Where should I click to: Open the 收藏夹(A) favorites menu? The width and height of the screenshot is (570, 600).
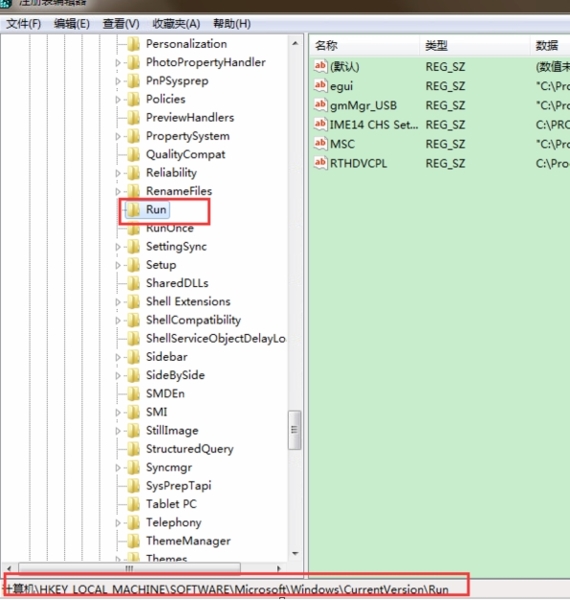click(x=176, y=24)
